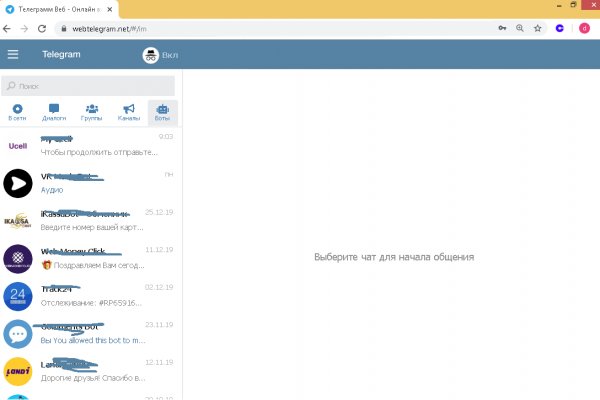600x400 pixels.
Task: Open the hamburger menu in Telegram header
Action: tap(13, 54)
